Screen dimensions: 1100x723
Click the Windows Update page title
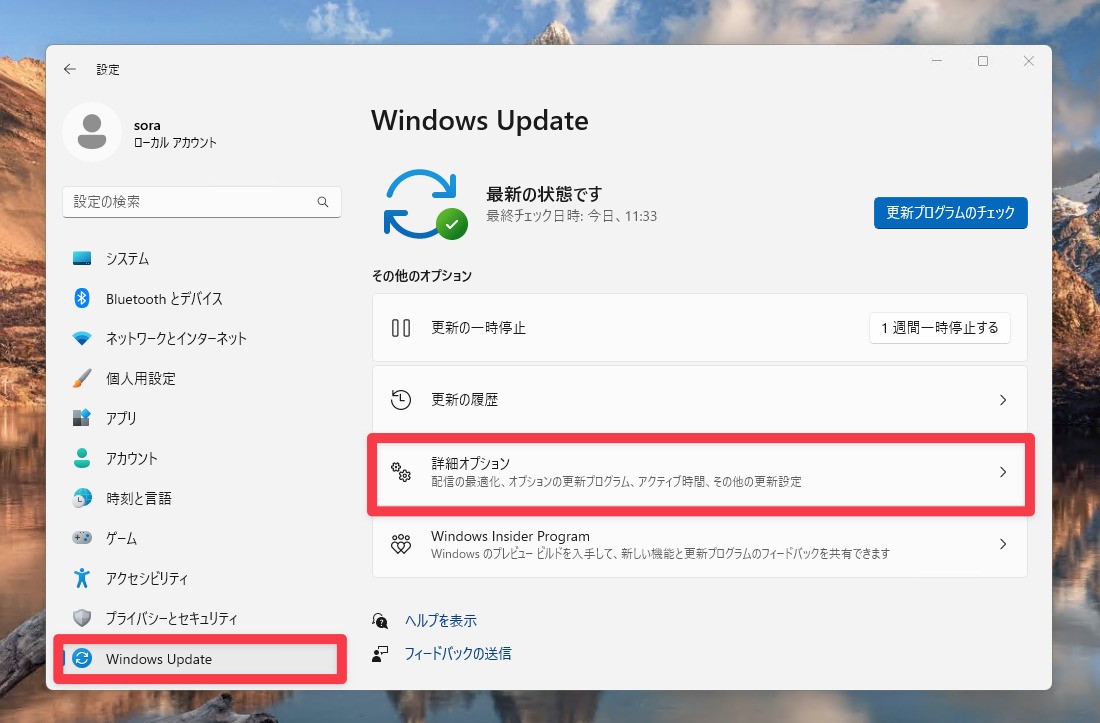click(x=480, y=121)
